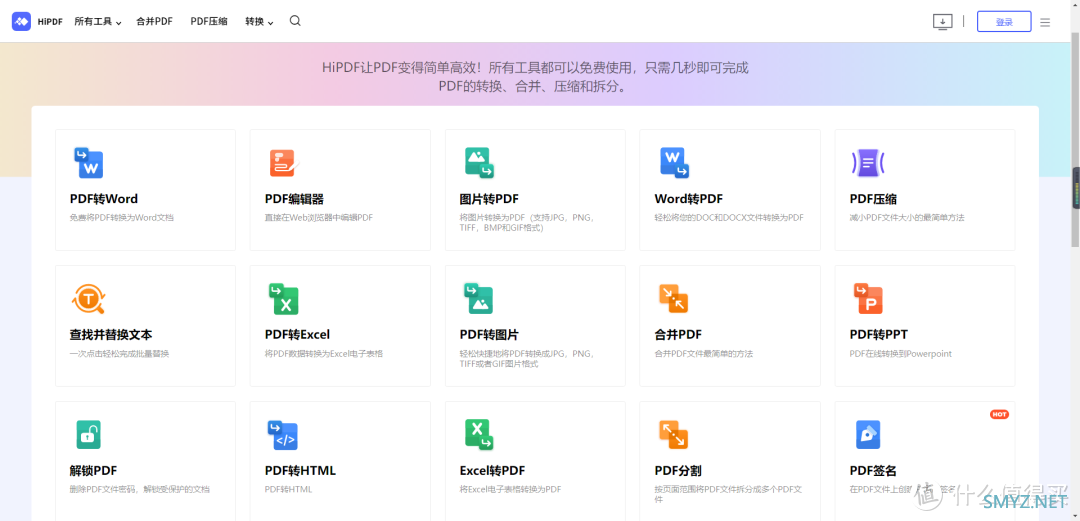The image size is (1080, 521).
Task: Open PDF压缩 in top navigation
Action: (x=209, y=21)
